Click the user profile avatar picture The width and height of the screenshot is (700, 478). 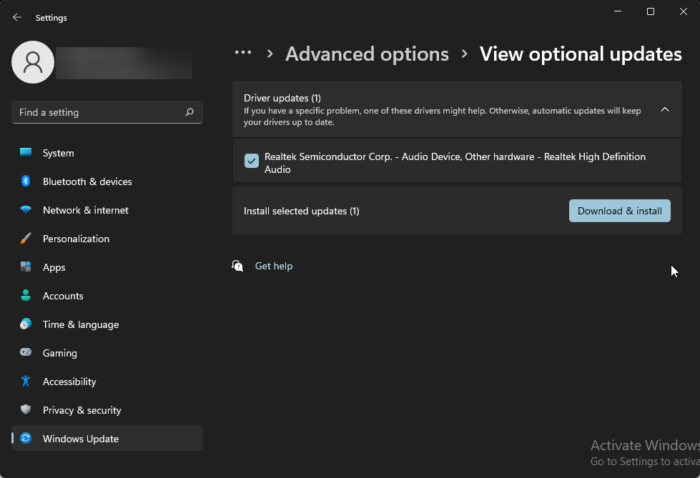click(x=32, y=62)
